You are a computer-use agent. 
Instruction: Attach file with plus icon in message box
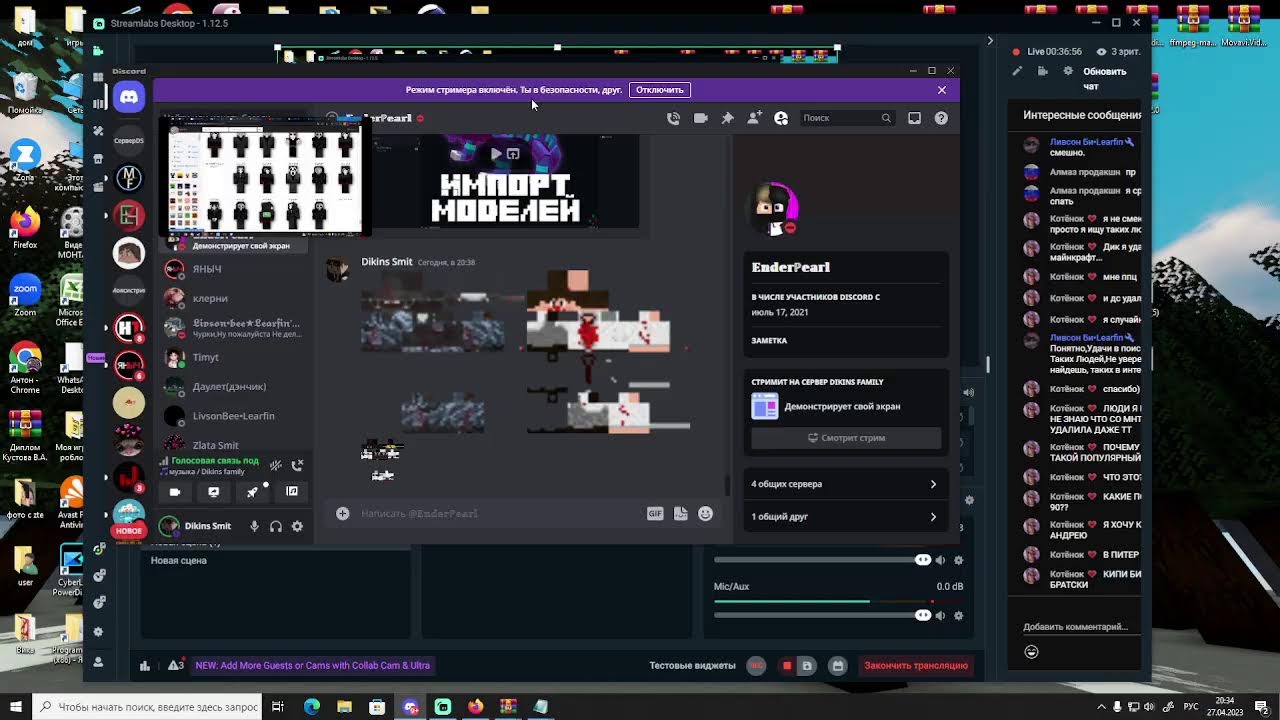pyautogui.click(x=342, y=513)
